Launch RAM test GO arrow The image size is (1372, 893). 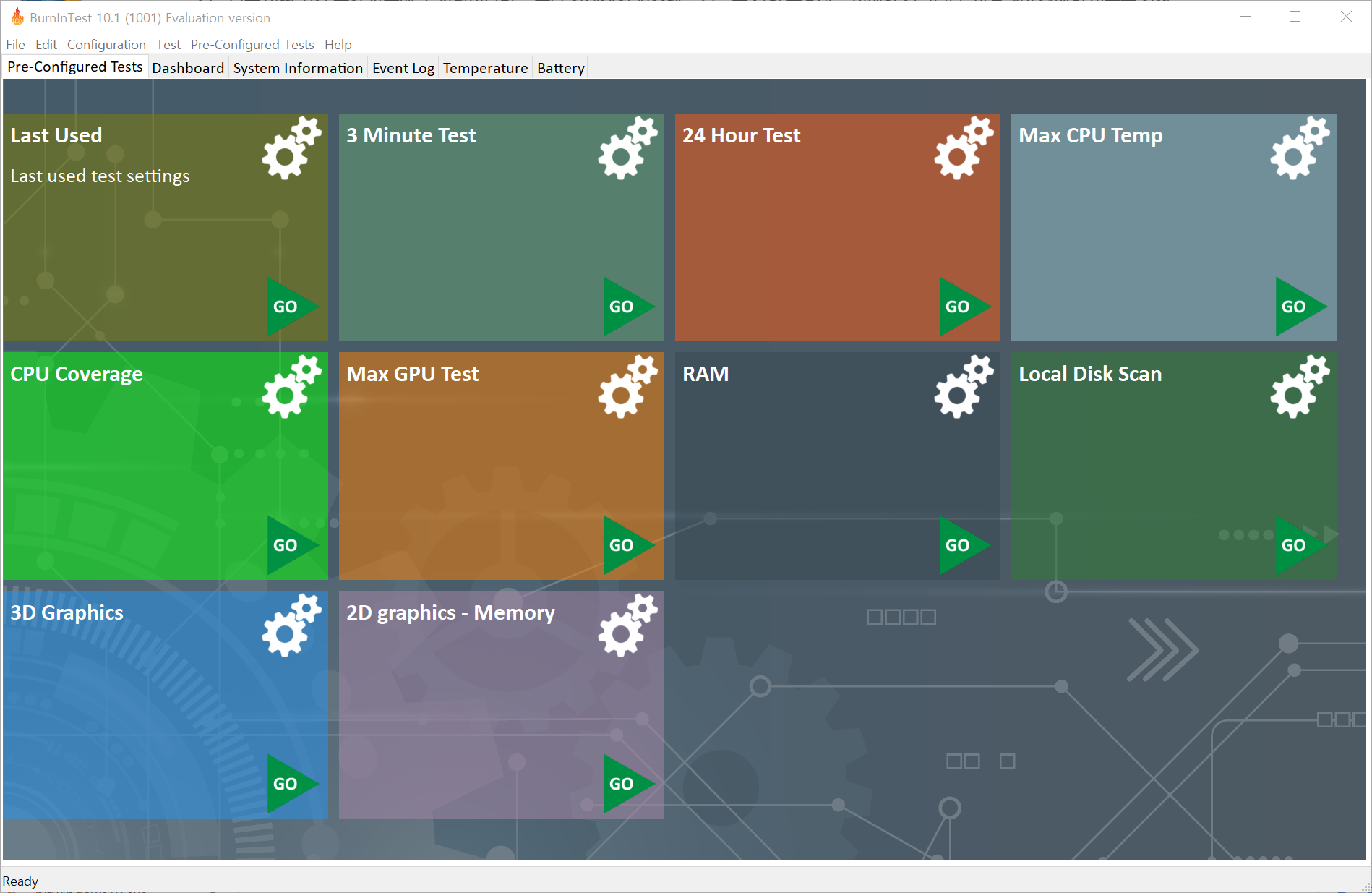965,545
